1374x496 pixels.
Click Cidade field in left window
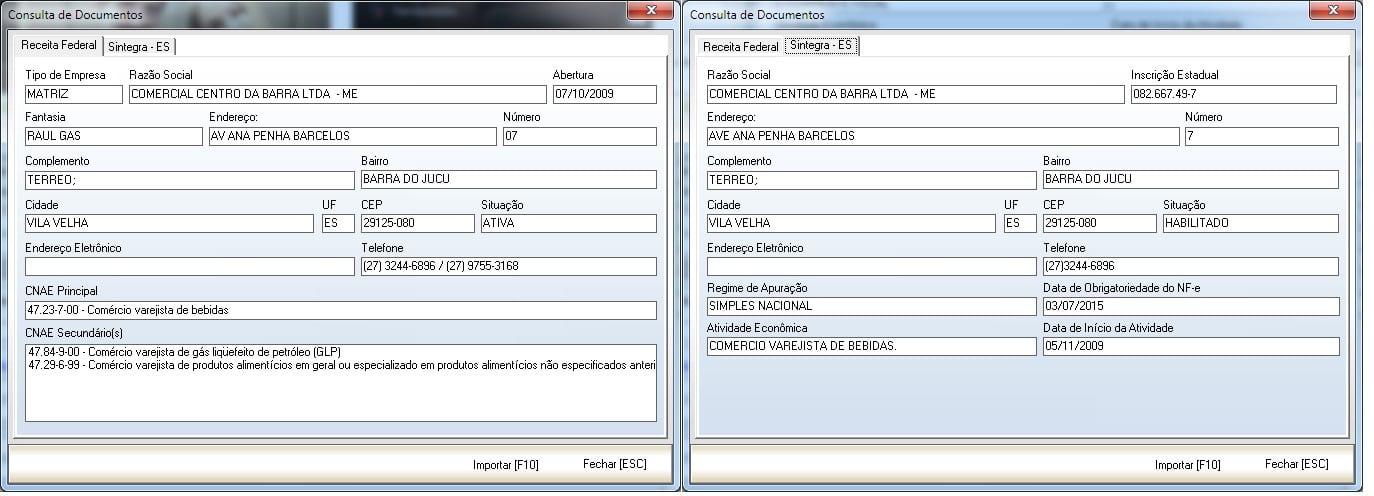[x=169, y=223]
